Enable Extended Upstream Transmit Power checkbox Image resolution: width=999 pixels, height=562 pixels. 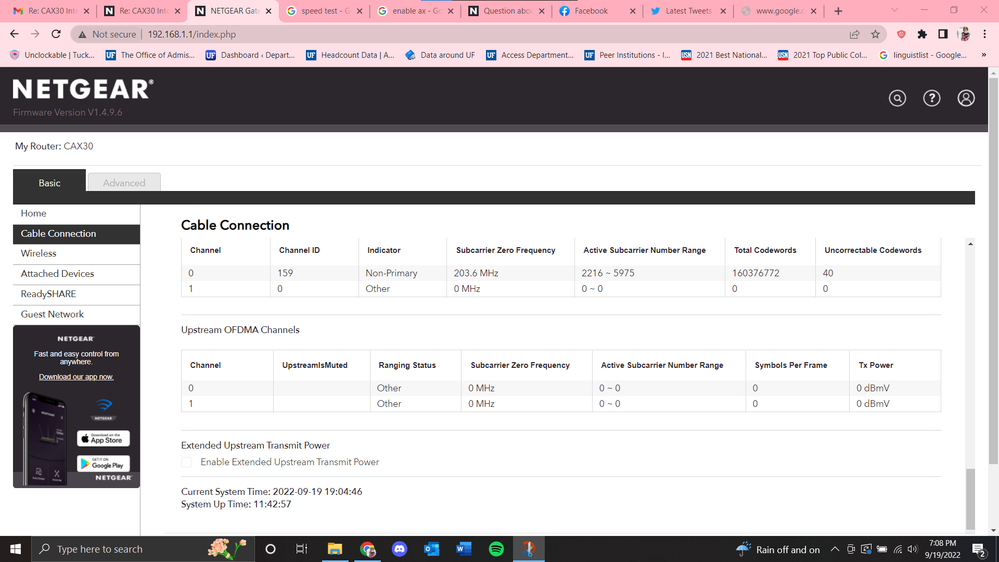click(187, 462)
